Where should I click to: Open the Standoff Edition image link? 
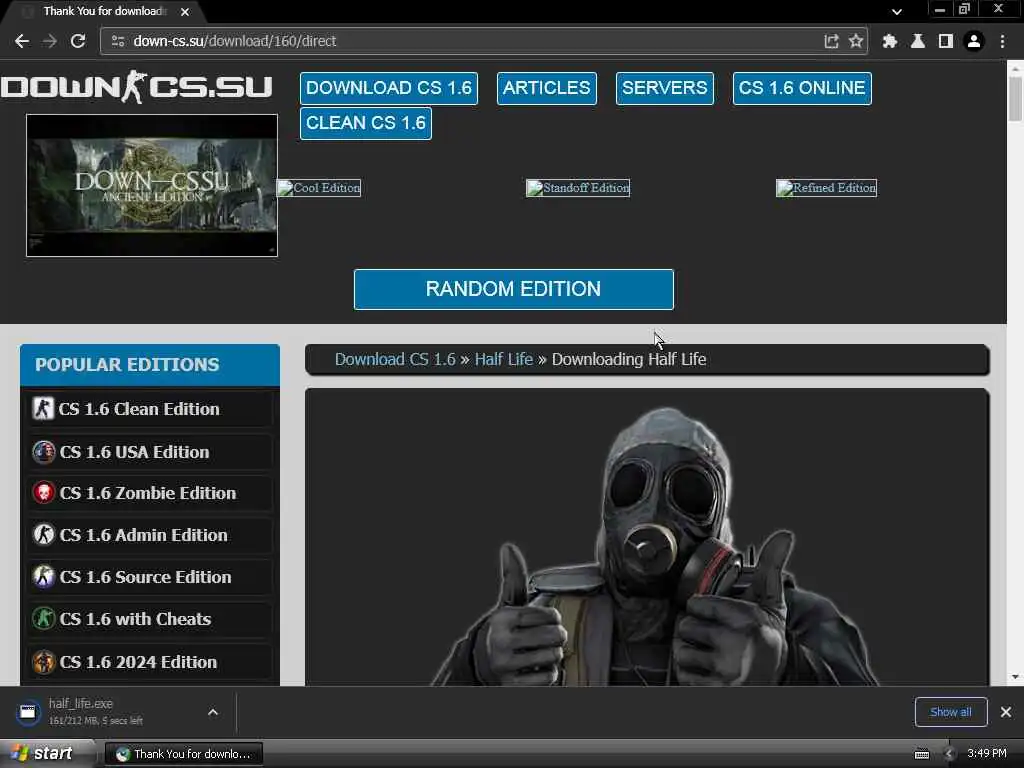pos(578,188)
